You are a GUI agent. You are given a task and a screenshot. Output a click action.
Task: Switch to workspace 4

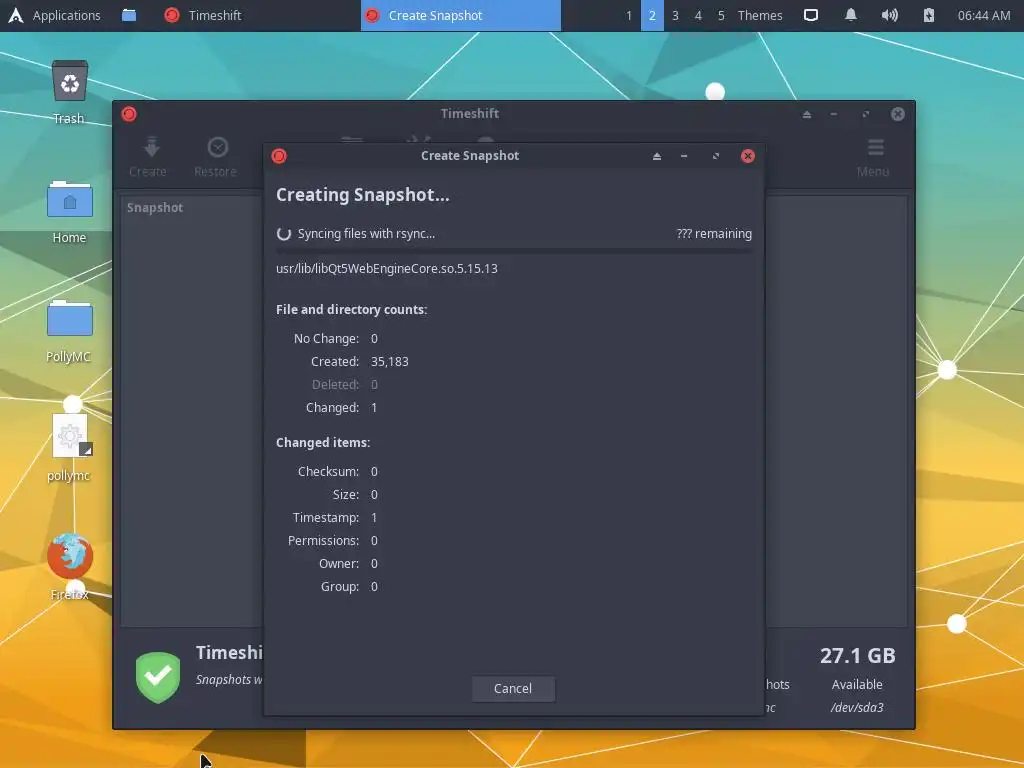click(698, 15)
